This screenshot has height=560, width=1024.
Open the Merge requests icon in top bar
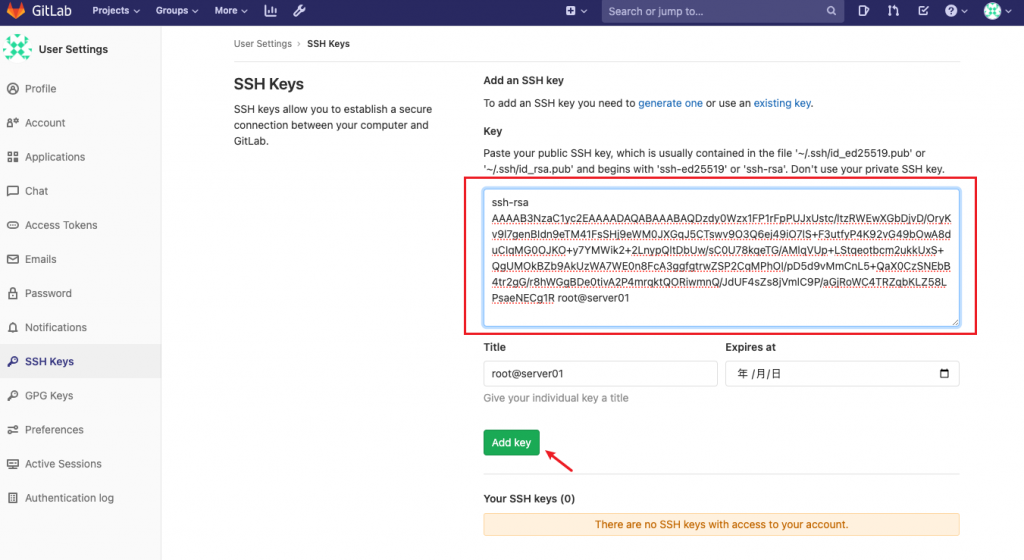(893, 11)
